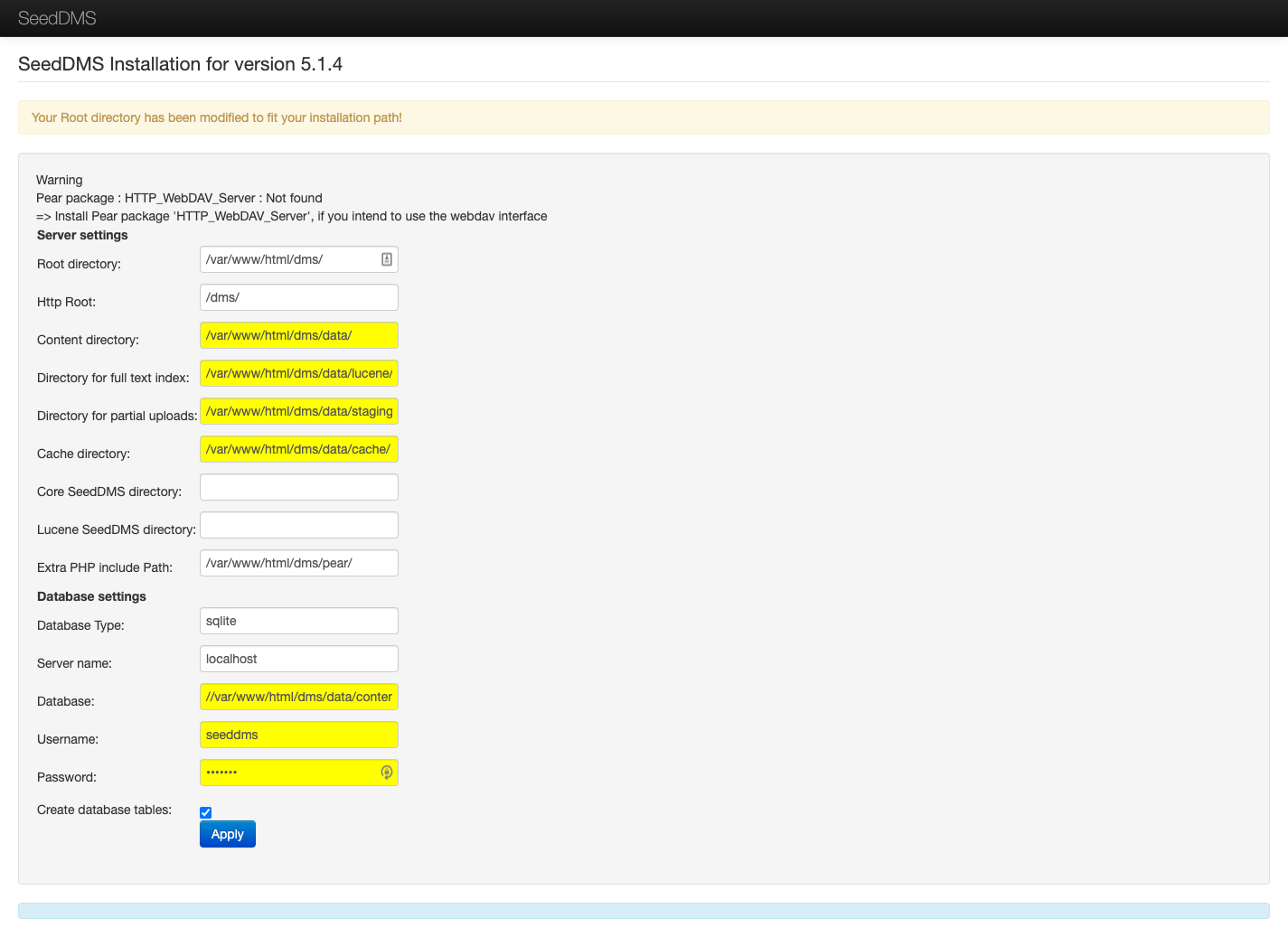Image resolution: width=1288 pixels, height=937 pixels.
Task: Focus the empty Core SeedDMS directory field
Action: click(x=298, y=487)
